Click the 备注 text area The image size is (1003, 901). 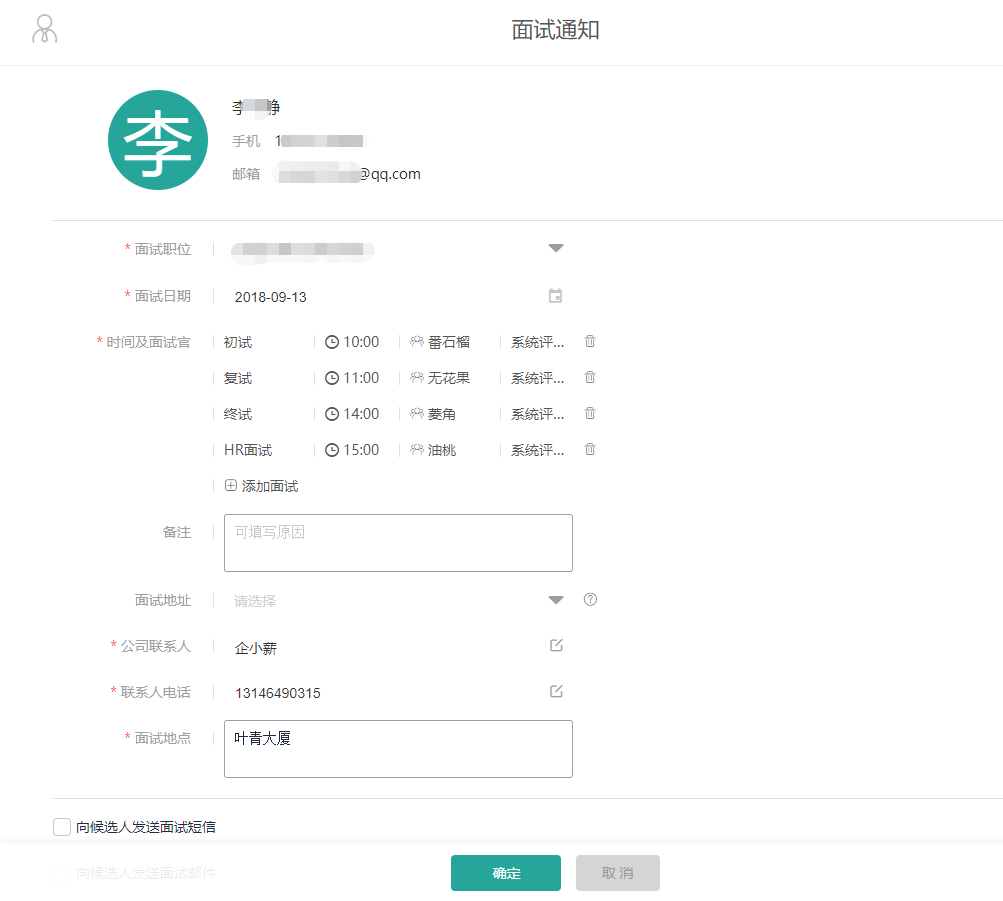click(398, 543)
